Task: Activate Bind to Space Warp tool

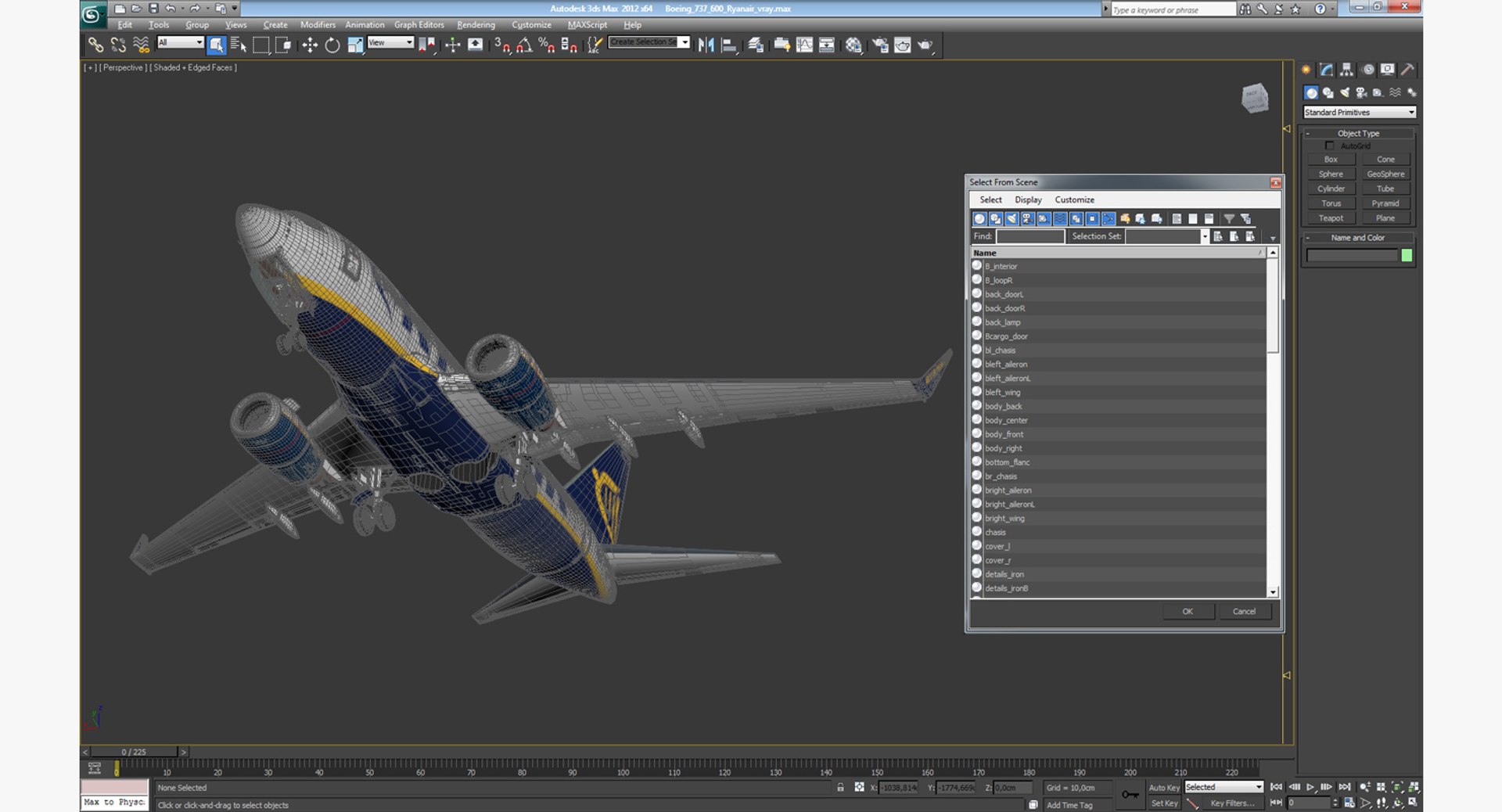Action: click(x=141, y=45)
